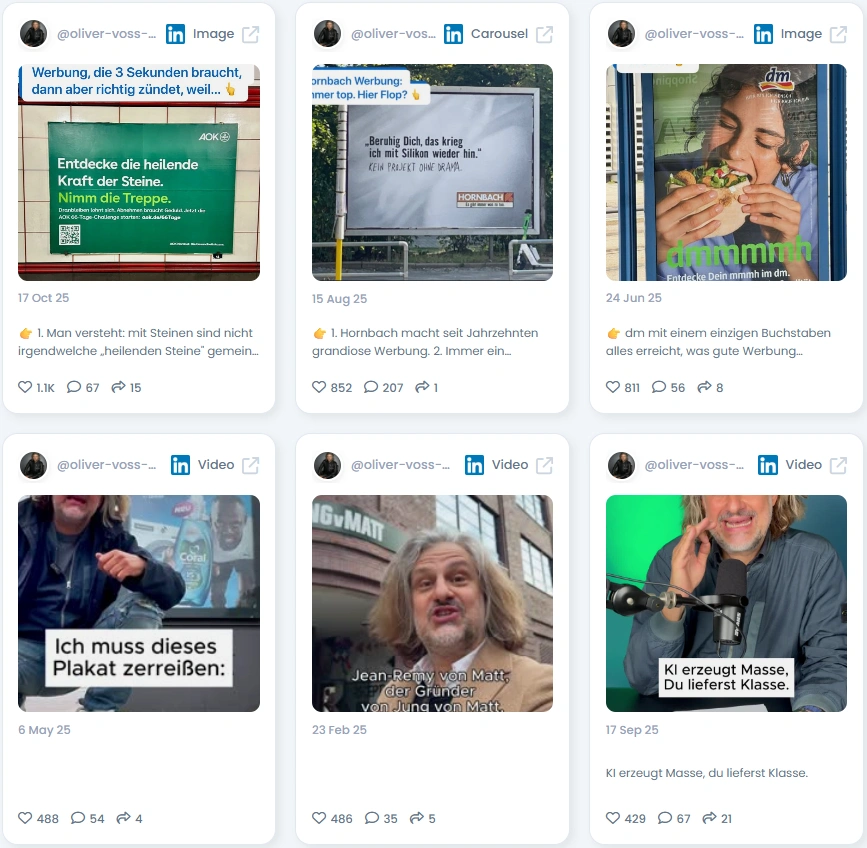Image resolution: width=867 pixels, height=848 pixels.
Task: Click heart icon with 1.1K likes
Action: pyautogui.click(x=25, y=387)
